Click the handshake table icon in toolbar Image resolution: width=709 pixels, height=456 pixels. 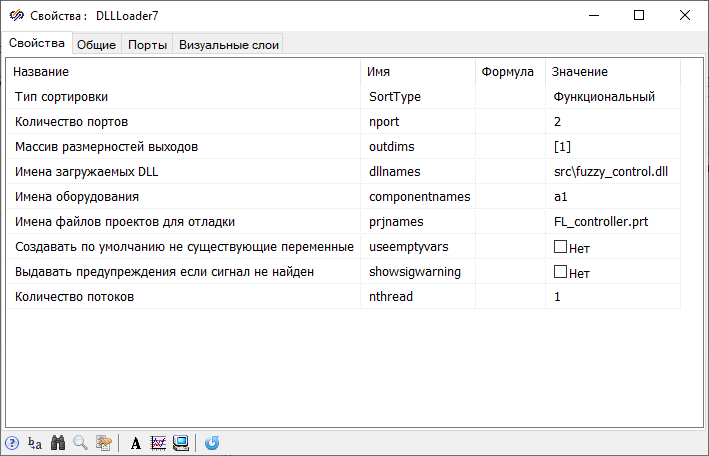click(103, 443)
